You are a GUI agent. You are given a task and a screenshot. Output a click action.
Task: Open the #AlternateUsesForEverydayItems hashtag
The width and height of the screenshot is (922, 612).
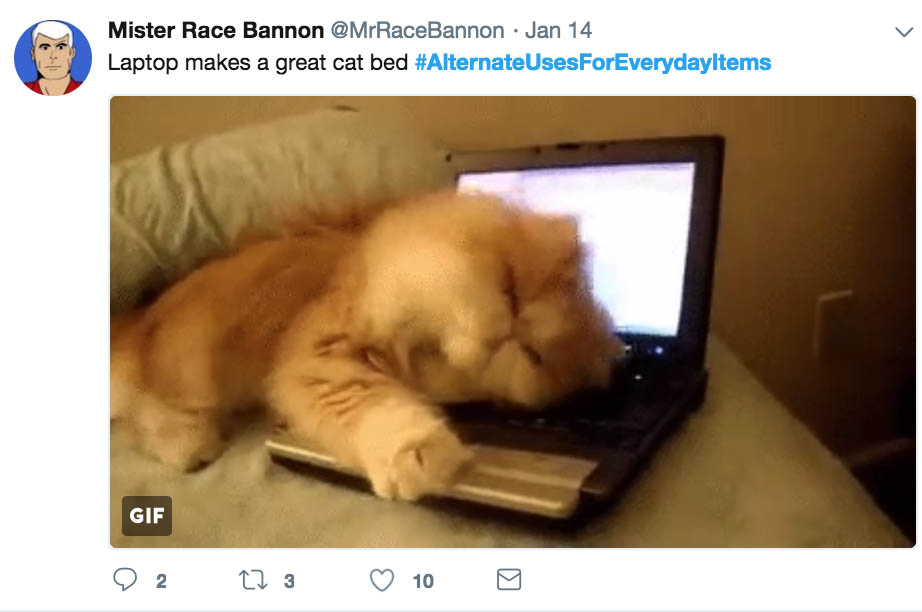tap(593, 62)
